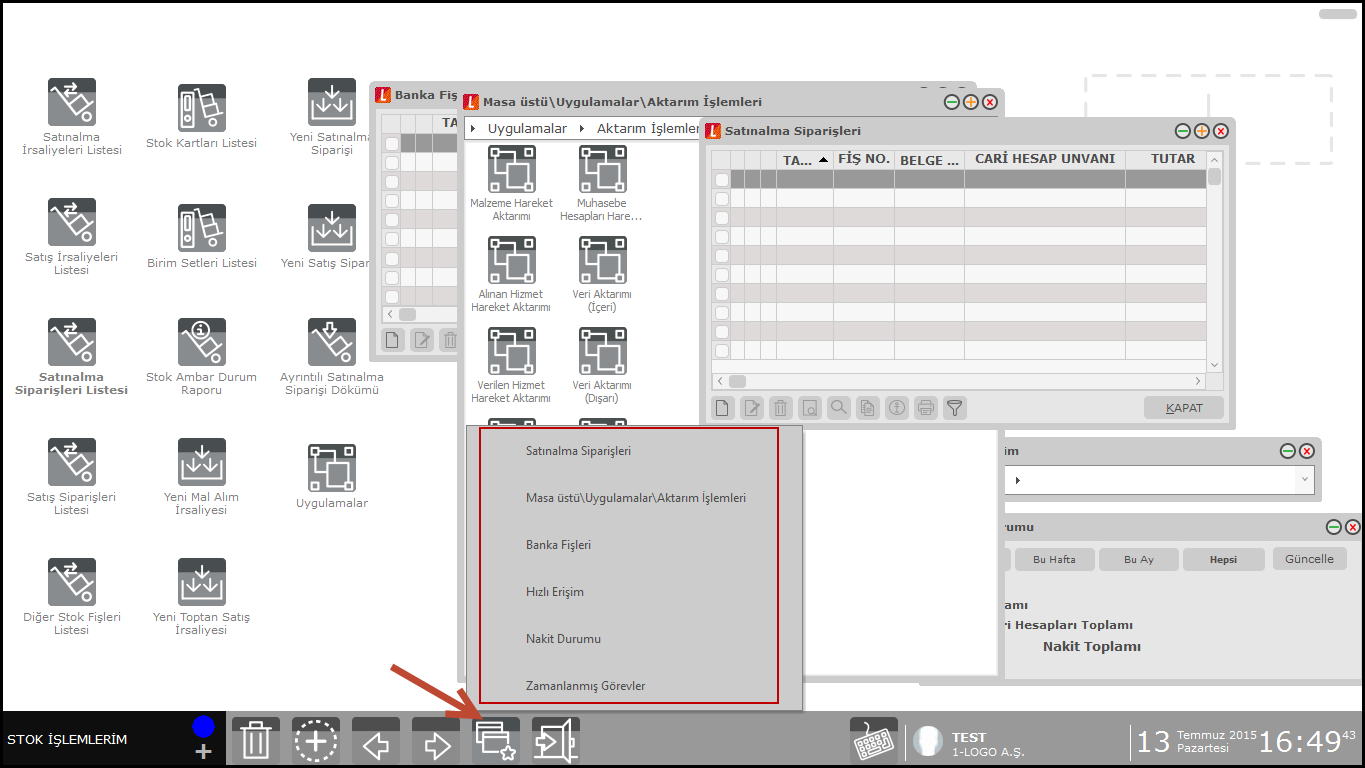This screenshot has width=1365, height=768.
Task: Add a new desktop with the plus sign
Action: (x=204, y=752)
